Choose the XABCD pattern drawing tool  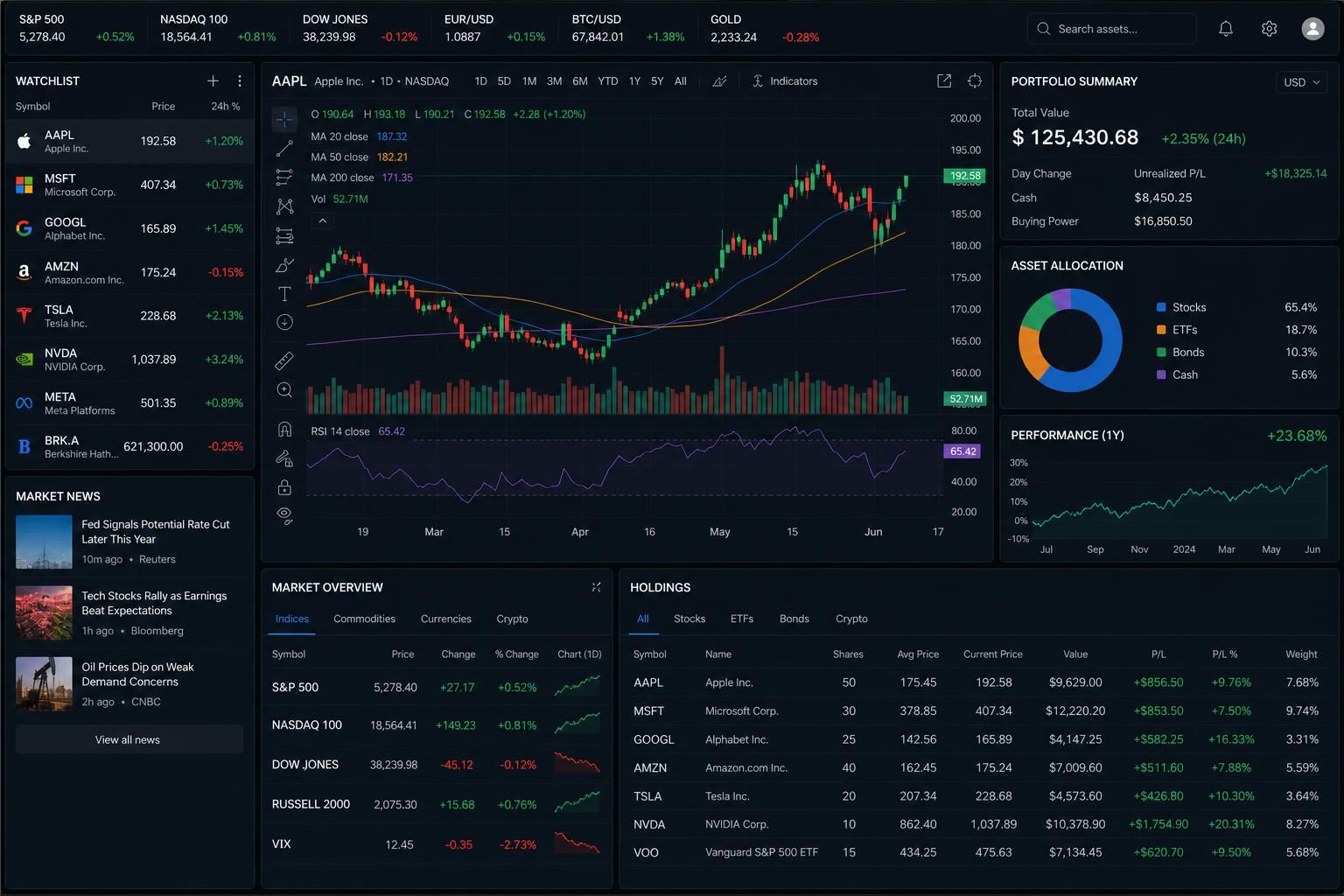pos(284,206)
